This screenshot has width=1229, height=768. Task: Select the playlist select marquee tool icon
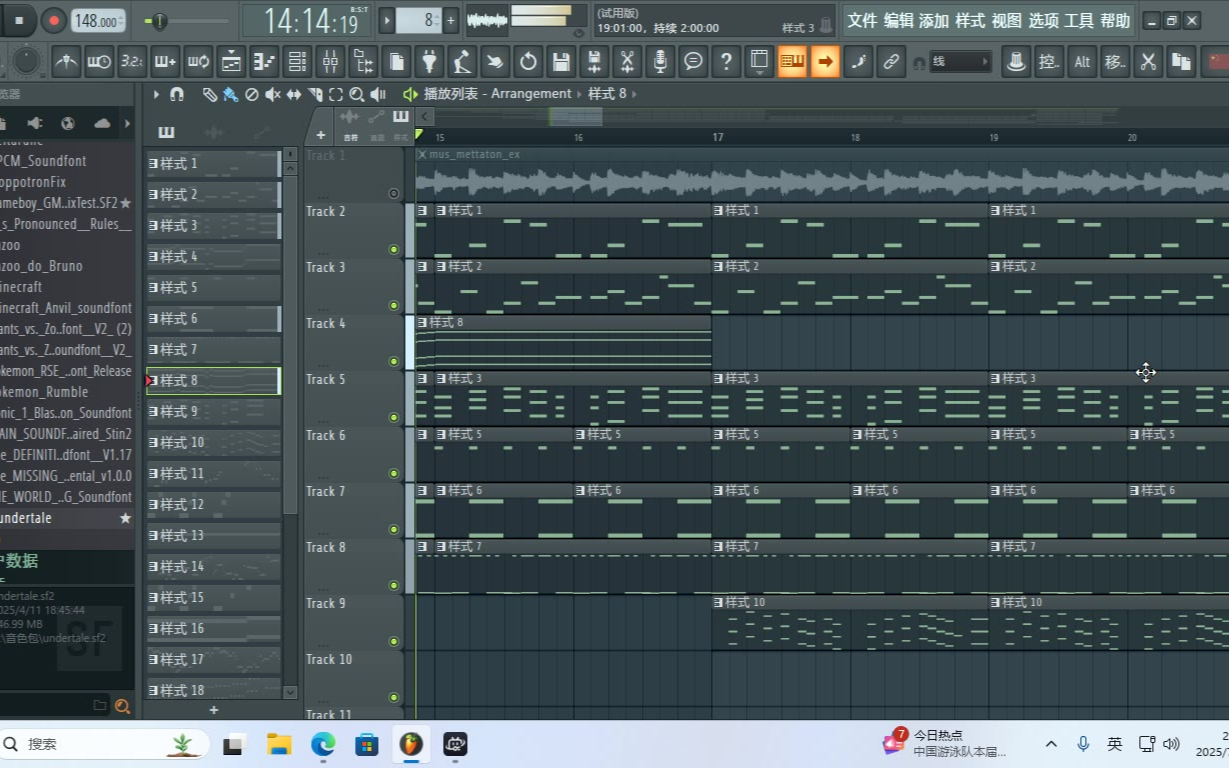[336, 94]
